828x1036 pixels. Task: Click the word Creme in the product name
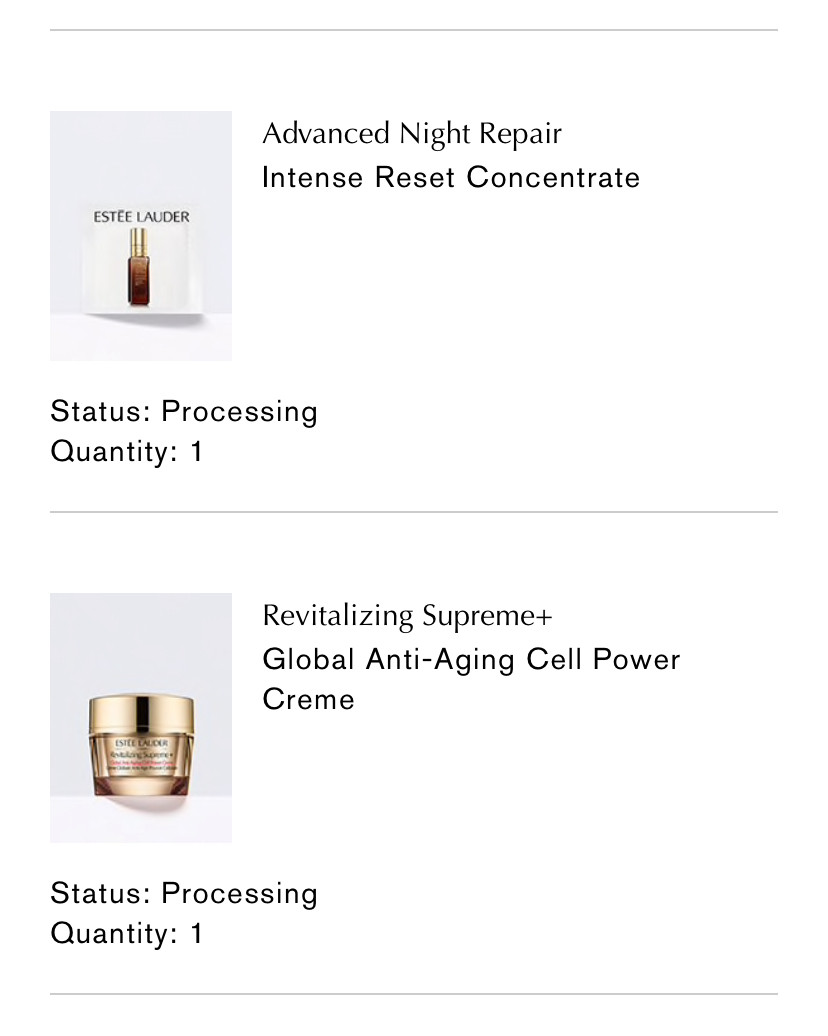[x=309, y=700]
